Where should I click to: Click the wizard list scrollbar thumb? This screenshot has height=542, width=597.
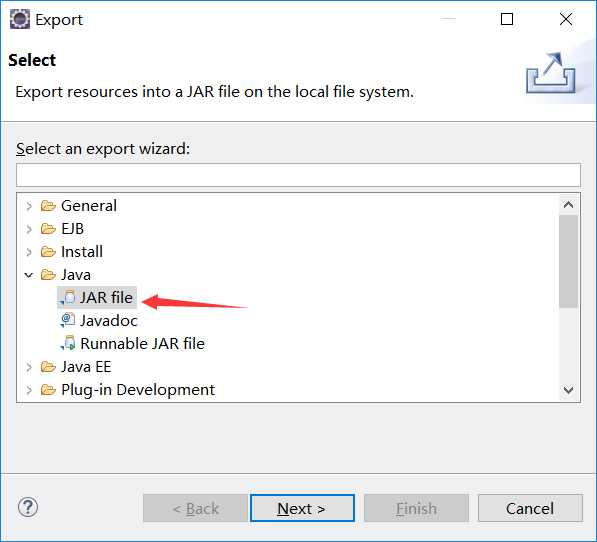point(568,261)
